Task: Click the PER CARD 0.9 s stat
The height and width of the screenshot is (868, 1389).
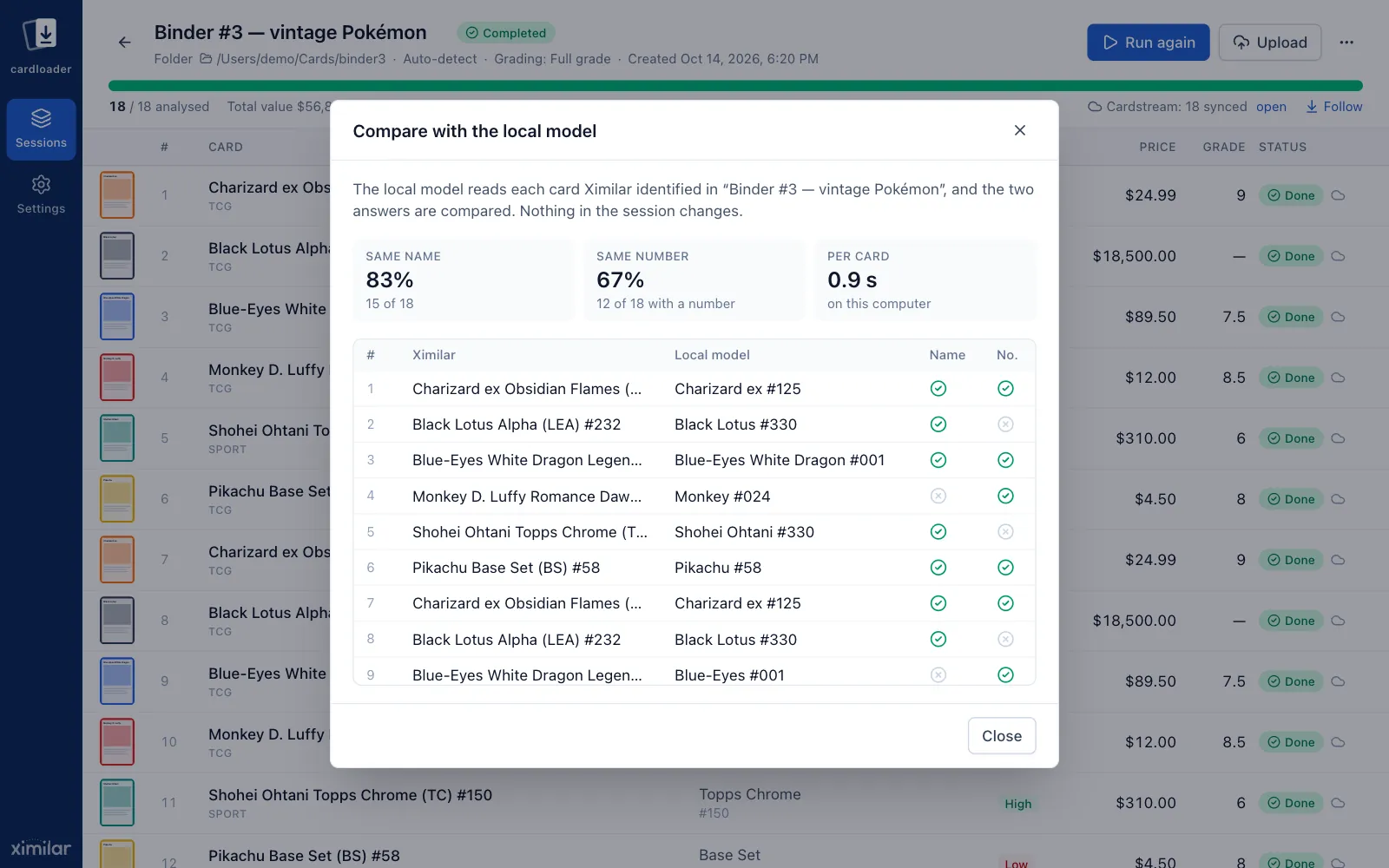Action: [925, 280]
